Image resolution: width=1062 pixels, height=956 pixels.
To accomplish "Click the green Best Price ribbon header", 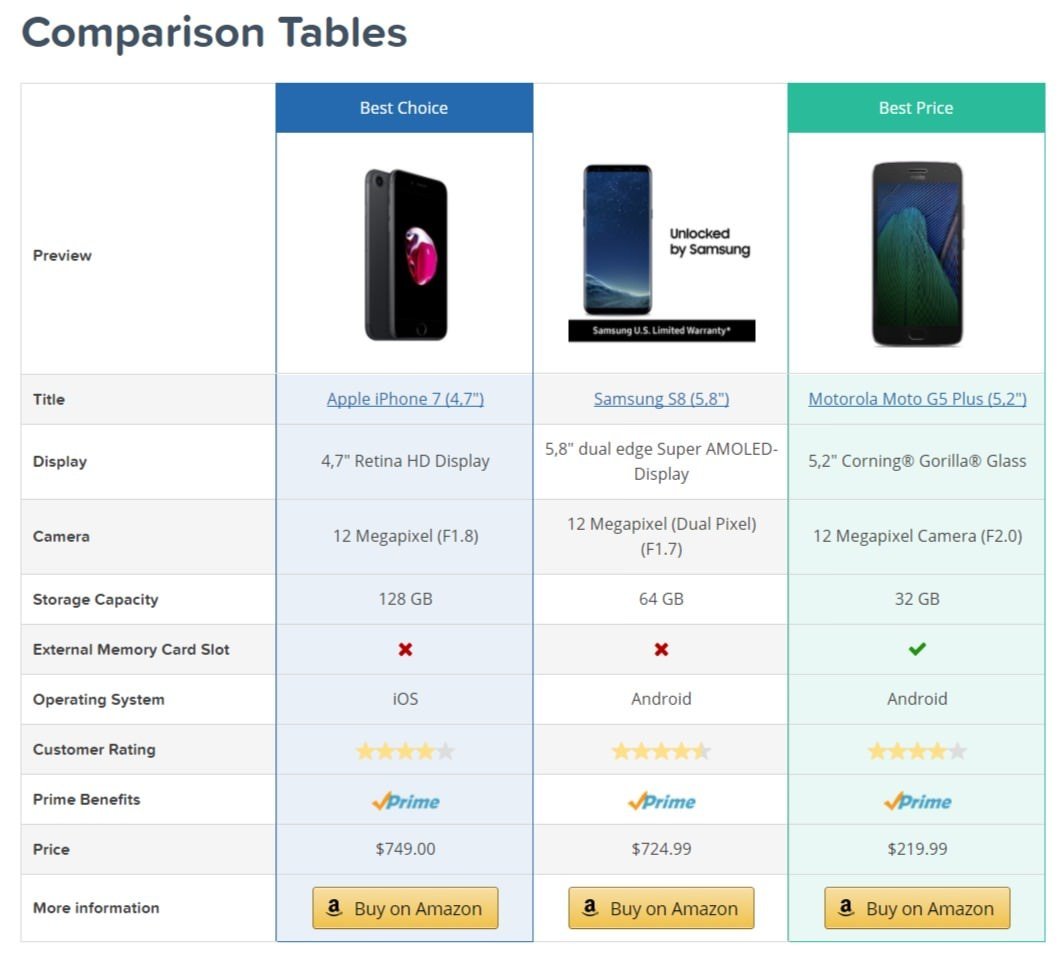I will coord(916,108).
